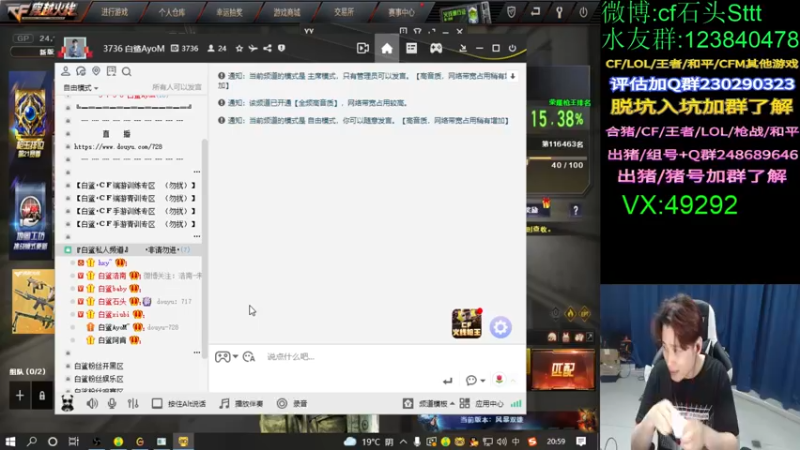Click the star favorite icon beside channel name
The height and width of the screenshot is (450, 800).
239,48
